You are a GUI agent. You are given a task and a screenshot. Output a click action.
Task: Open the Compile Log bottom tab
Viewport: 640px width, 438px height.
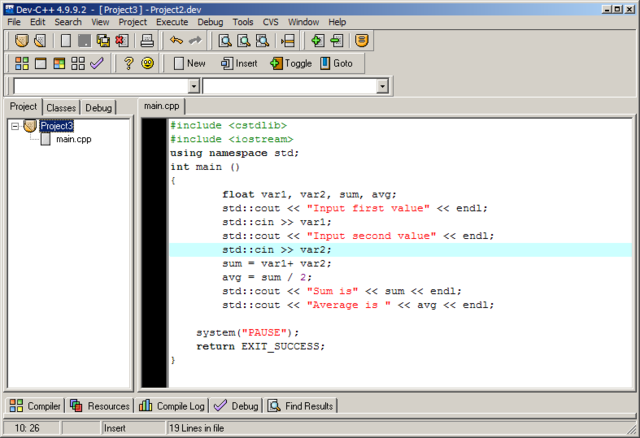(x=171, y=406)
